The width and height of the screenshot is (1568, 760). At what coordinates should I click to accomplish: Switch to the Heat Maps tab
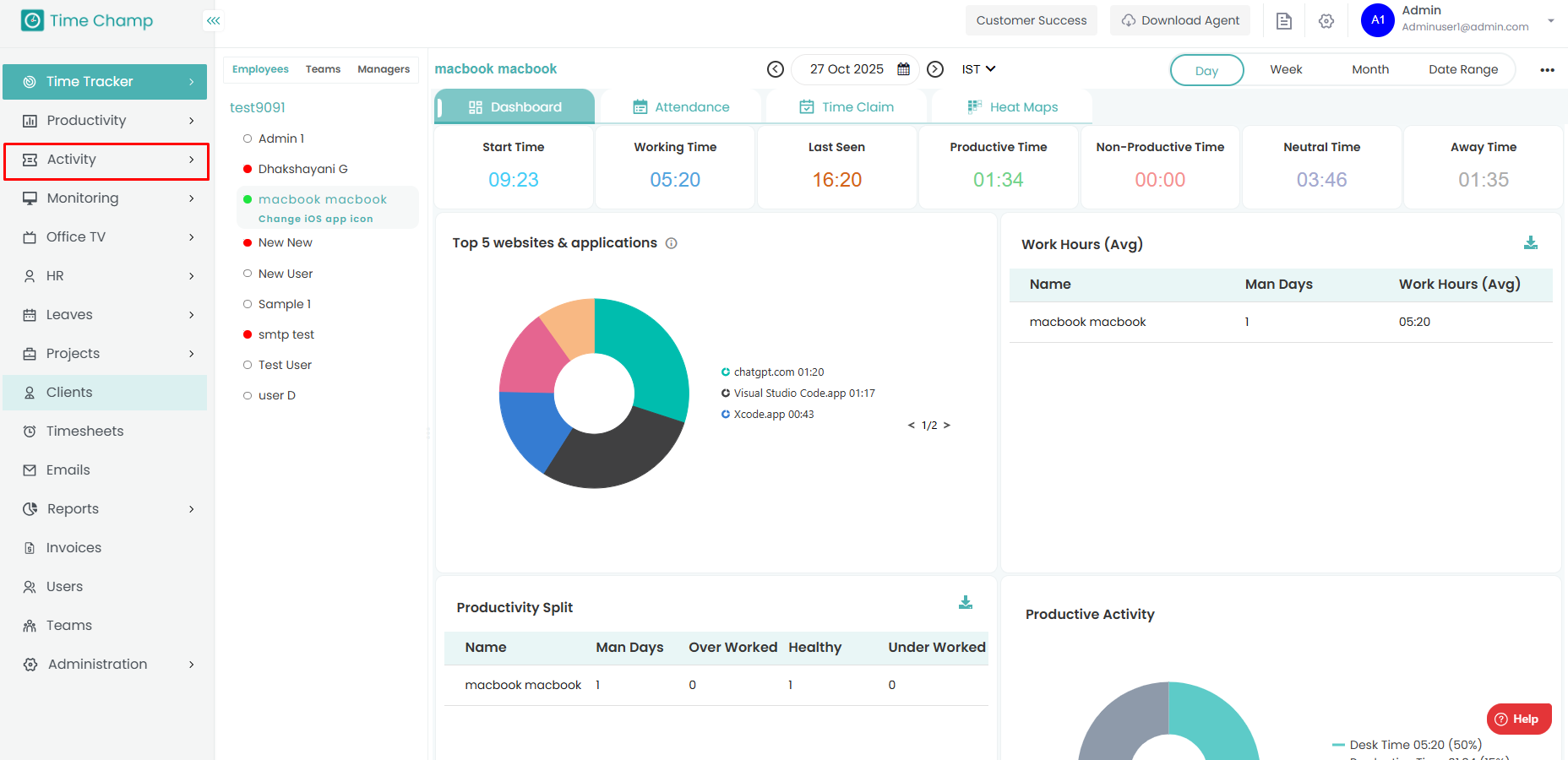pyautogui.click(x=1012, y=107)
